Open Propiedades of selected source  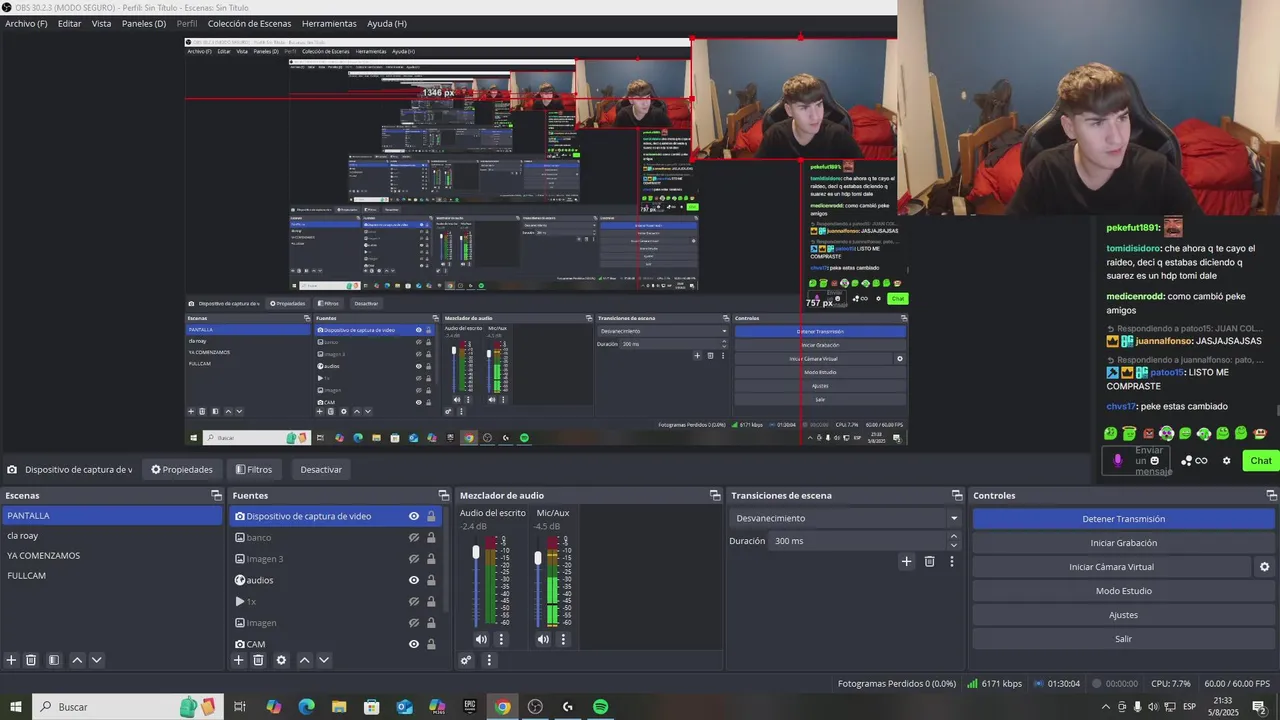[x=182, y=469]
